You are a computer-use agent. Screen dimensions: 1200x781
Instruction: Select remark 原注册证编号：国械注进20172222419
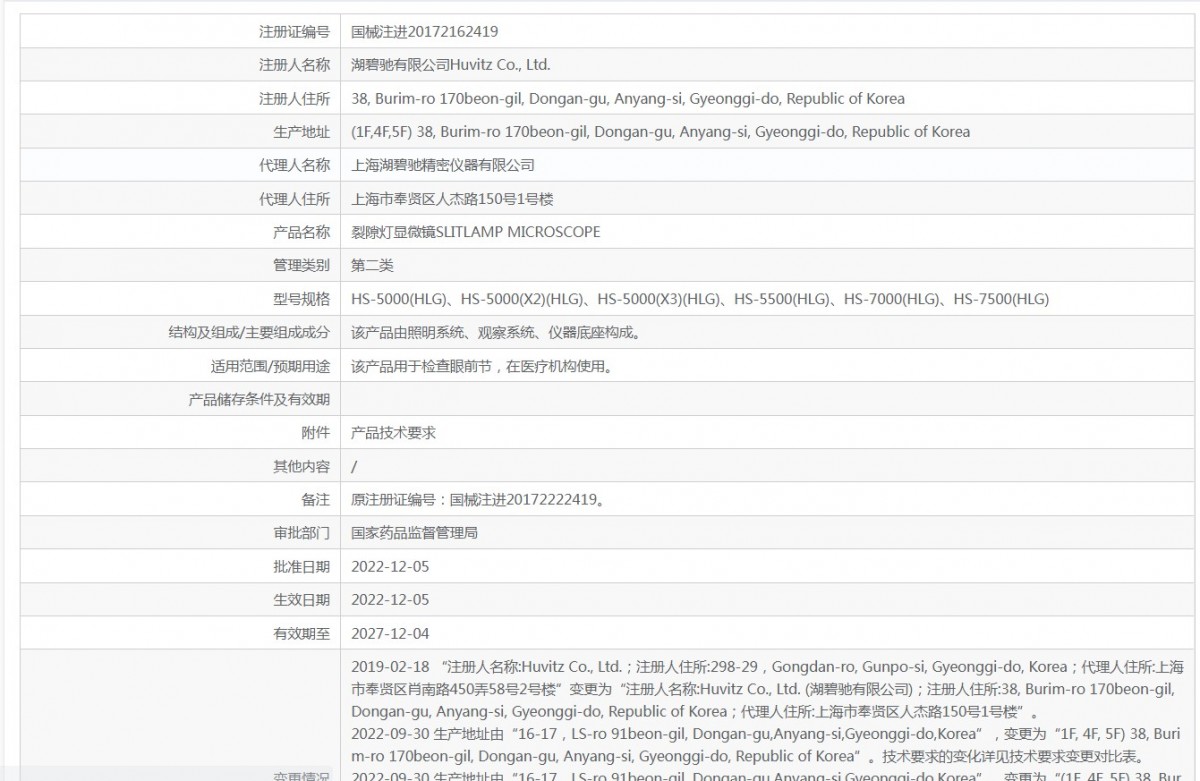(x=477, y=500)
